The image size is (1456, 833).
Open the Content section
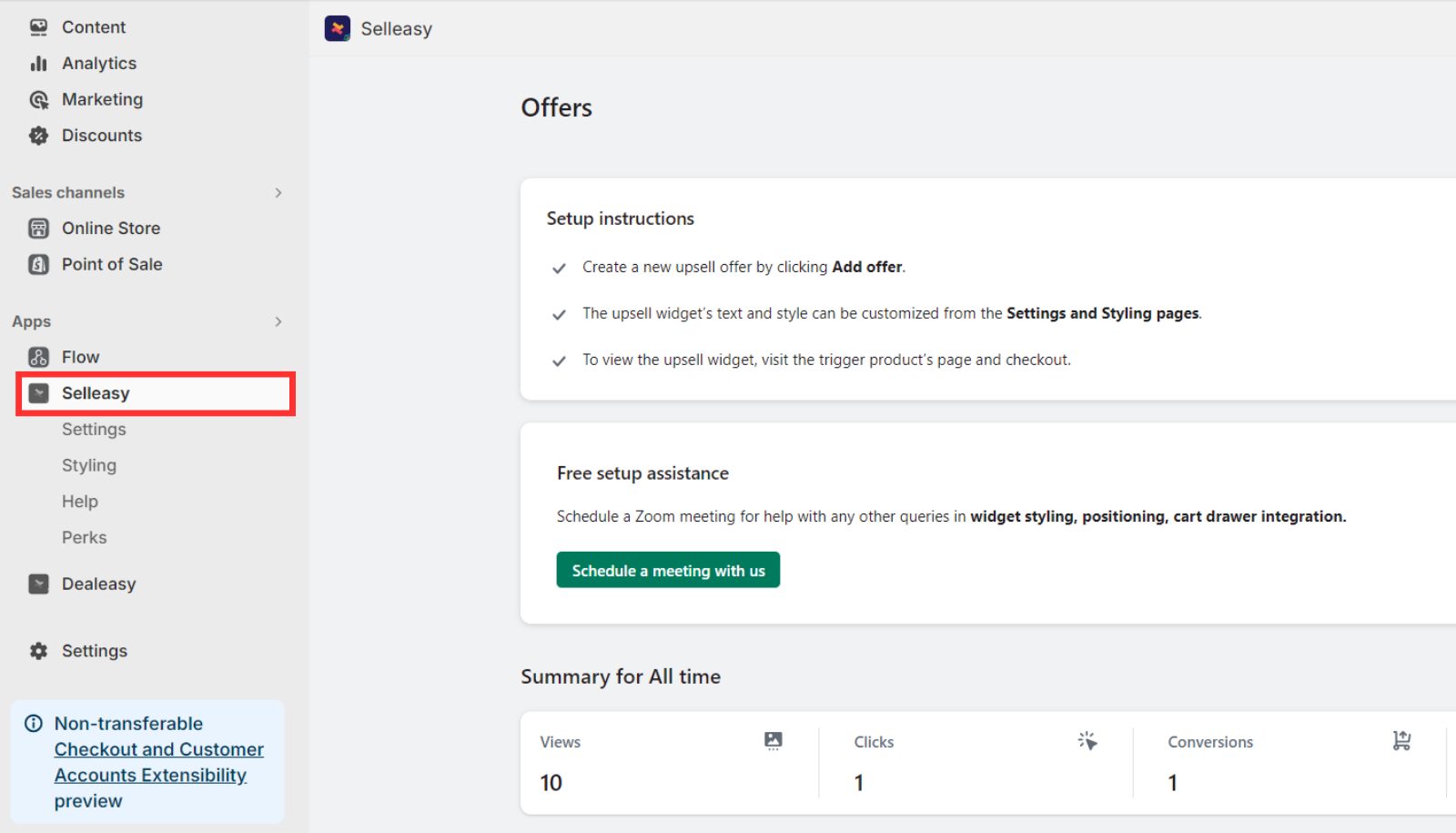click(94, 26)
